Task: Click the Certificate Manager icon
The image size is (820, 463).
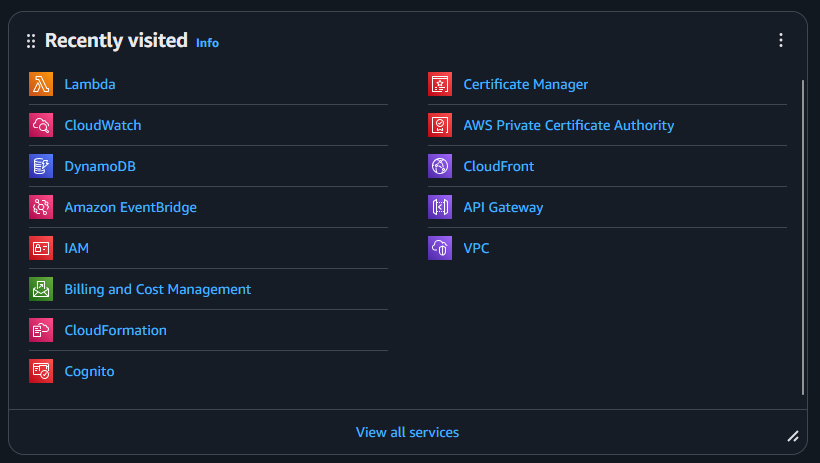Action: (x=440, y=84)
